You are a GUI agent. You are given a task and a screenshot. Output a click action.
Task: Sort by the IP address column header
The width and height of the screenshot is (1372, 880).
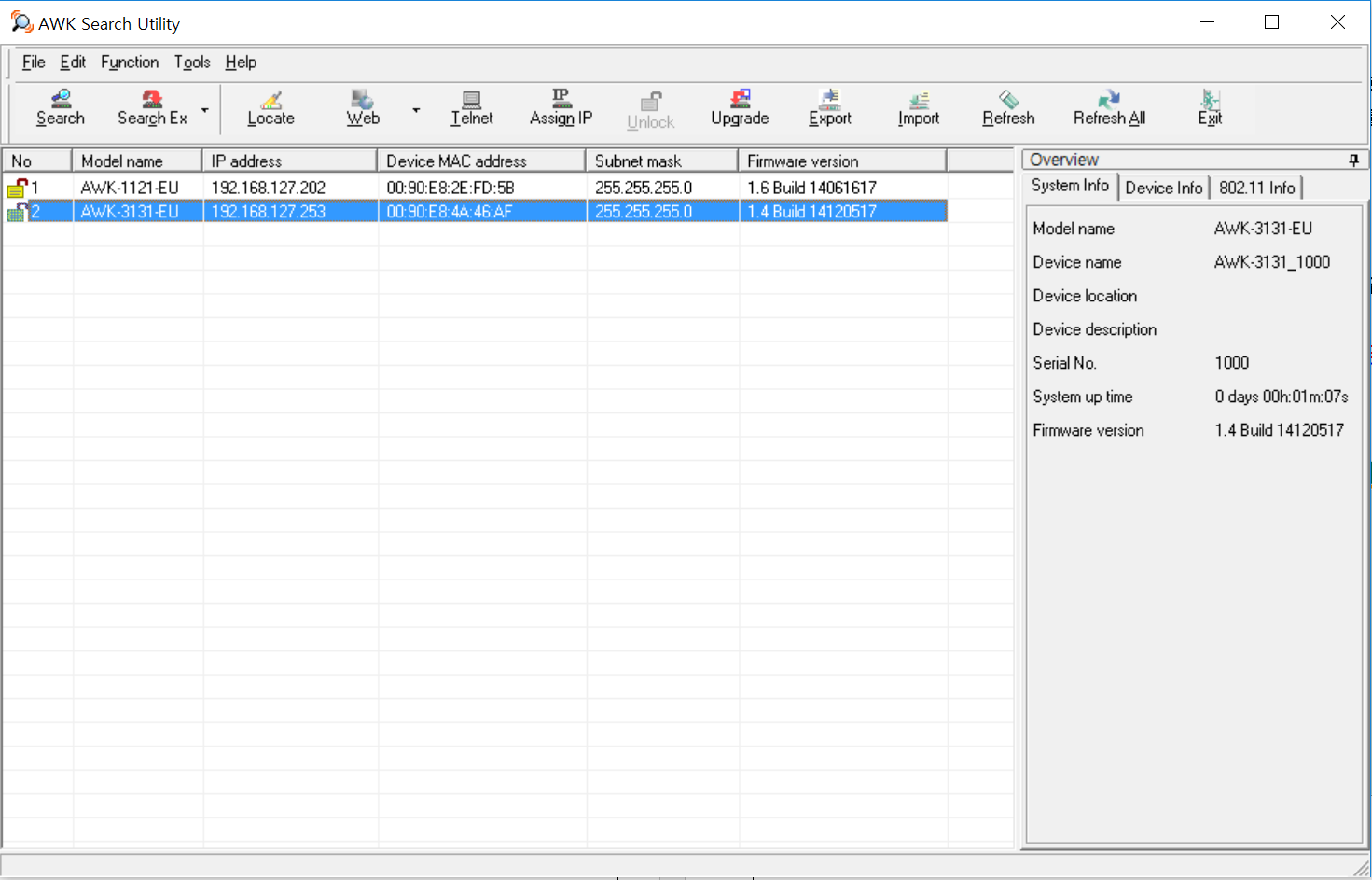[290, 161]
